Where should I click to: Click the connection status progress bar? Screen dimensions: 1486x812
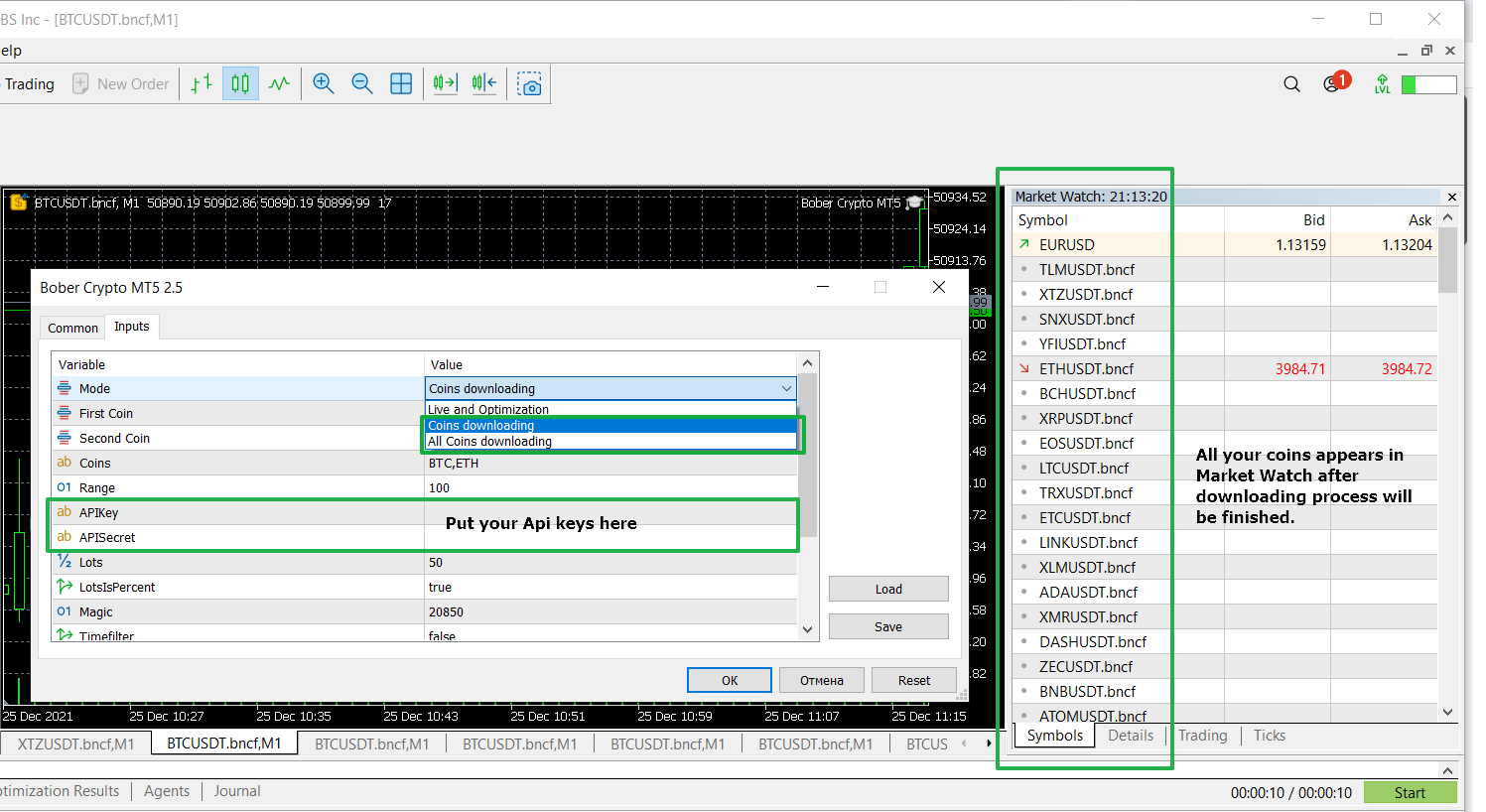coord(1429,85)
